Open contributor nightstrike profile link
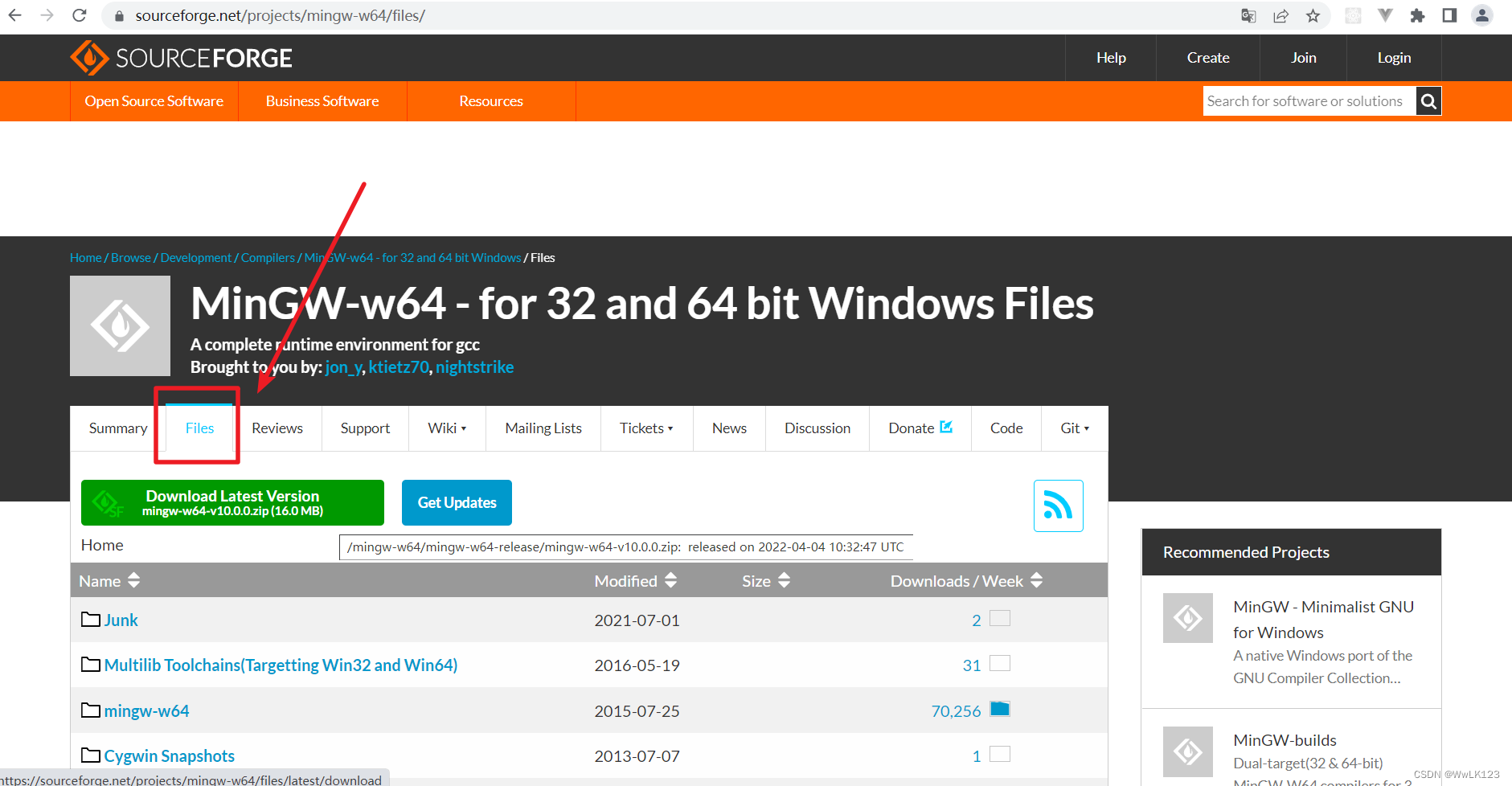The image size is (1512, 786). pos(474,367)
